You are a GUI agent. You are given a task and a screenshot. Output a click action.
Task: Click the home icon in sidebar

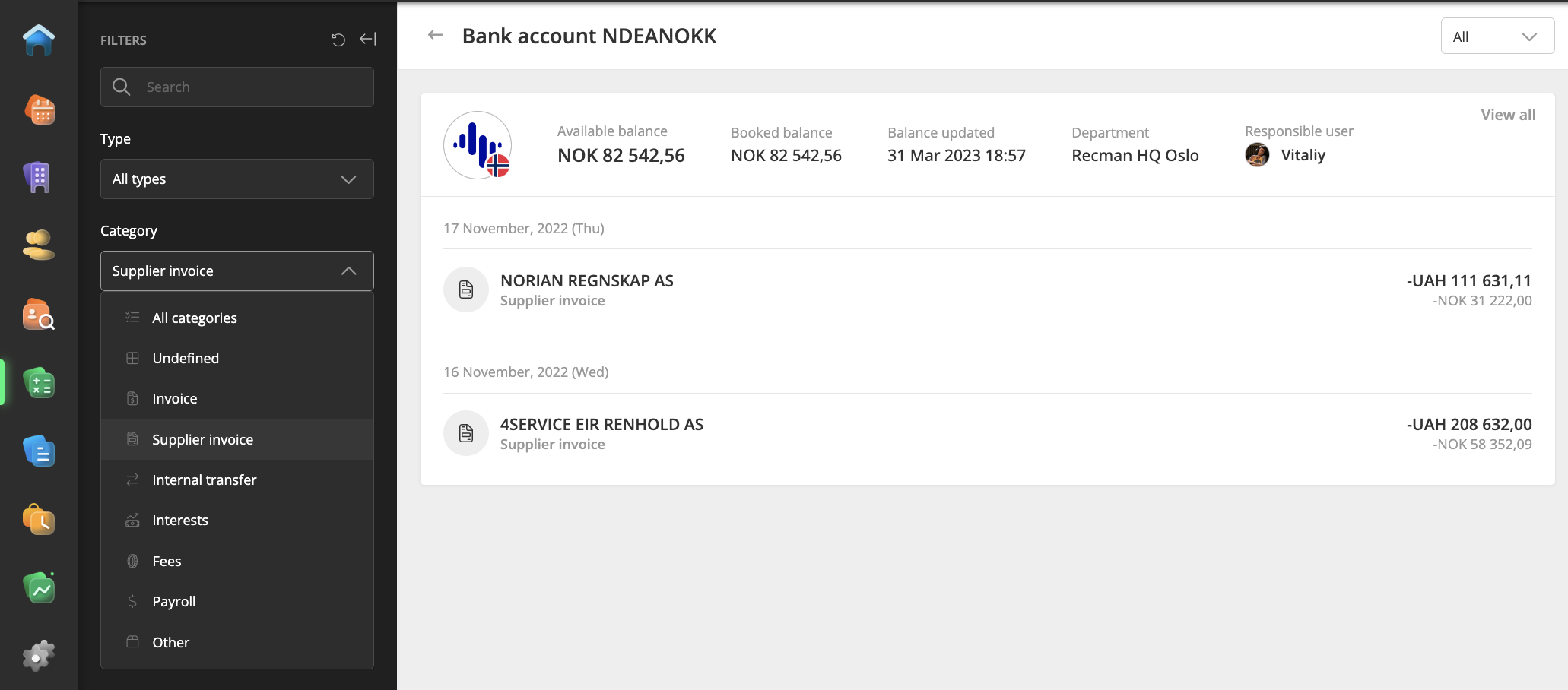tap(39, 40)
